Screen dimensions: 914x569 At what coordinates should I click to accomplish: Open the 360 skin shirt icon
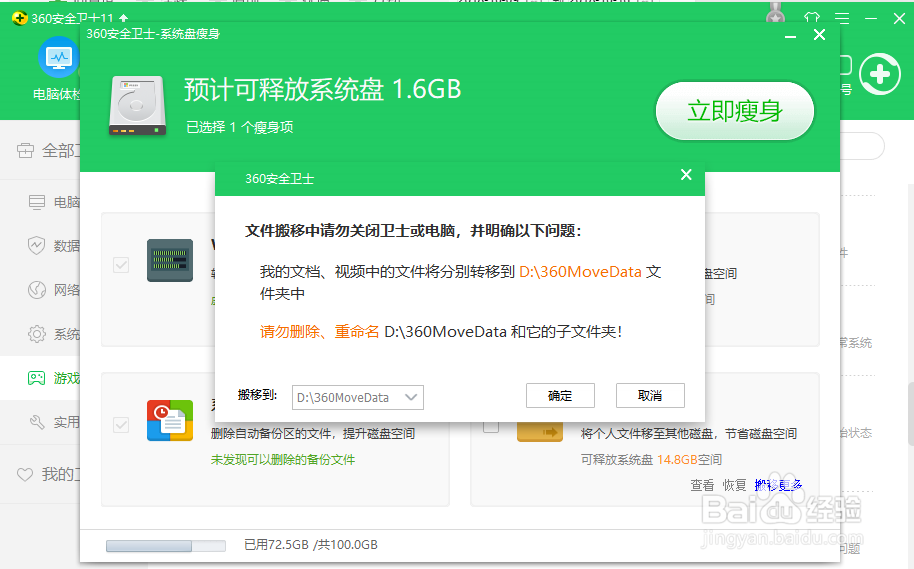pyautogui.click(x=812, y=18)
